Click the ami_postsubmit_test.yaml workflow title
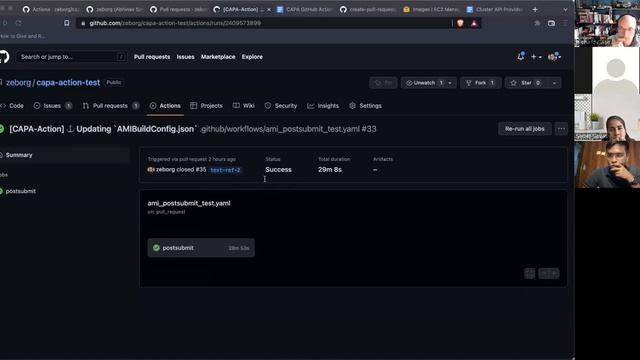 tap(189, 203)
